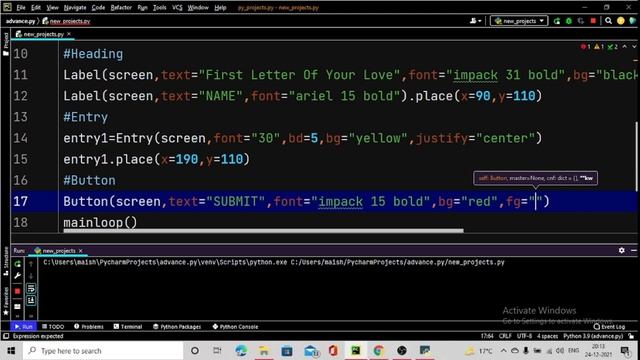Click the taskbar search box
This screenshot has width=640, height=360.
click(x=103, y=351)
